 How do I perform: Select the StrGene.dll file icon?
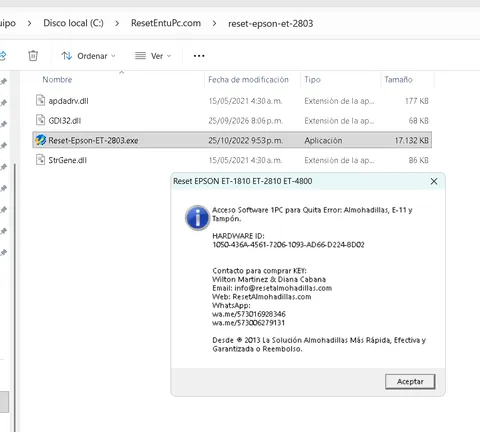click(x=40, y=160)
